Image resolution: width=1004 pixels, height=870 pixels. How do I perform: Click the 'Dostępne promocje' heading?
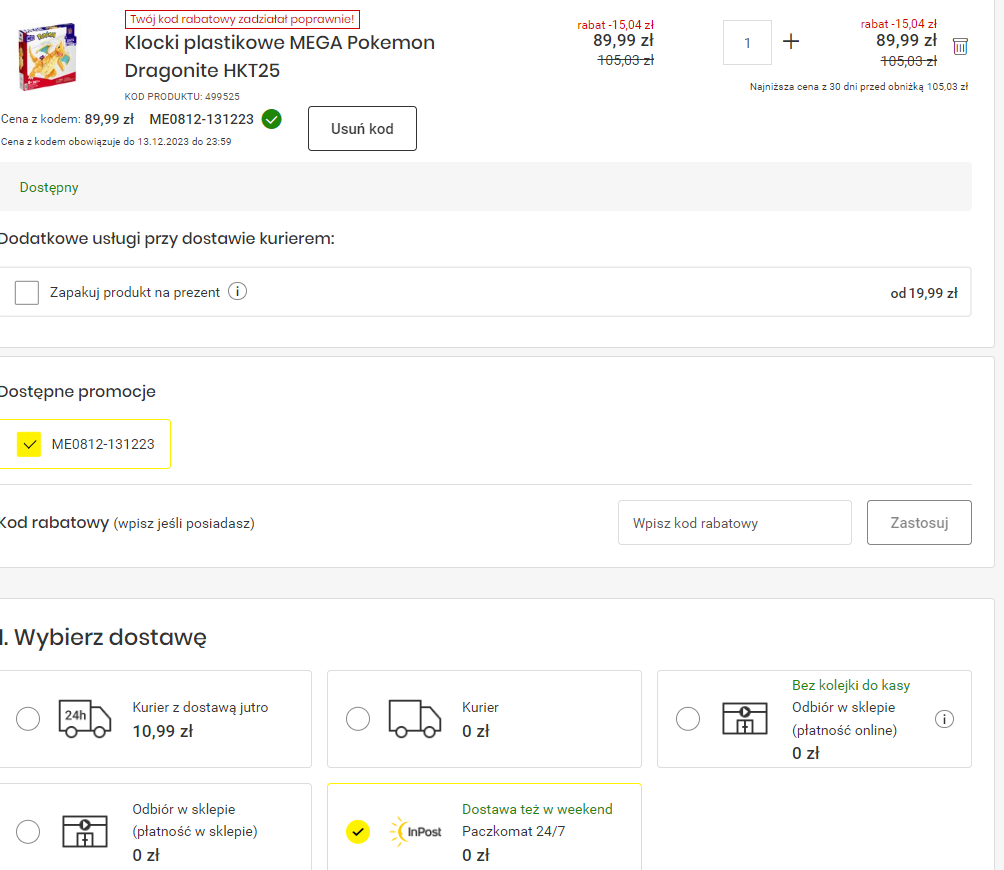77,392
